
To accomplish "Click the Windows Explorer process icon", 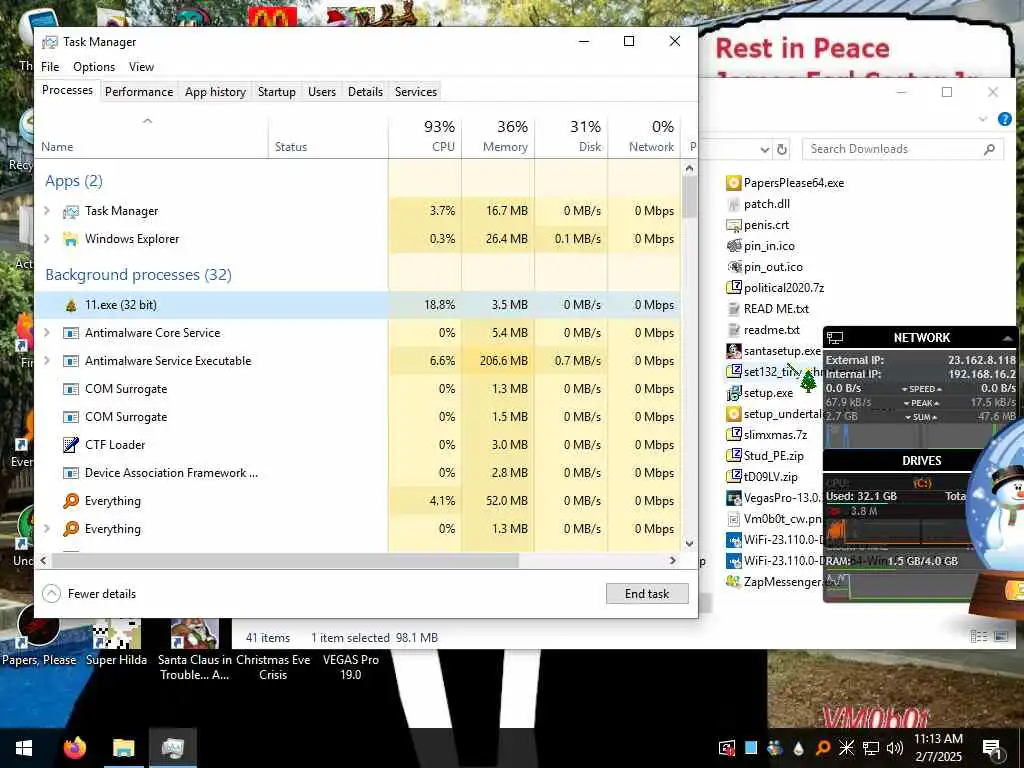I will 71,239.
